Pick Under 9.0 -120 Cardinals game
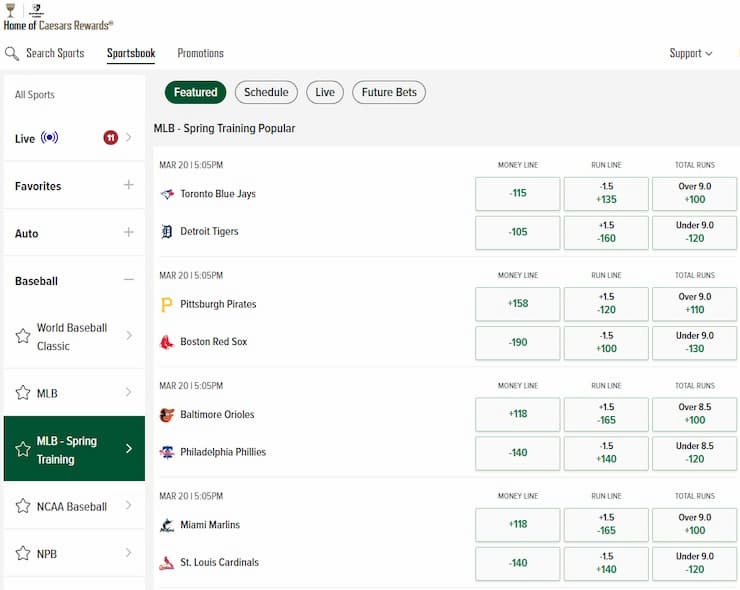This screenshot has width=740, height=590. 694,564
